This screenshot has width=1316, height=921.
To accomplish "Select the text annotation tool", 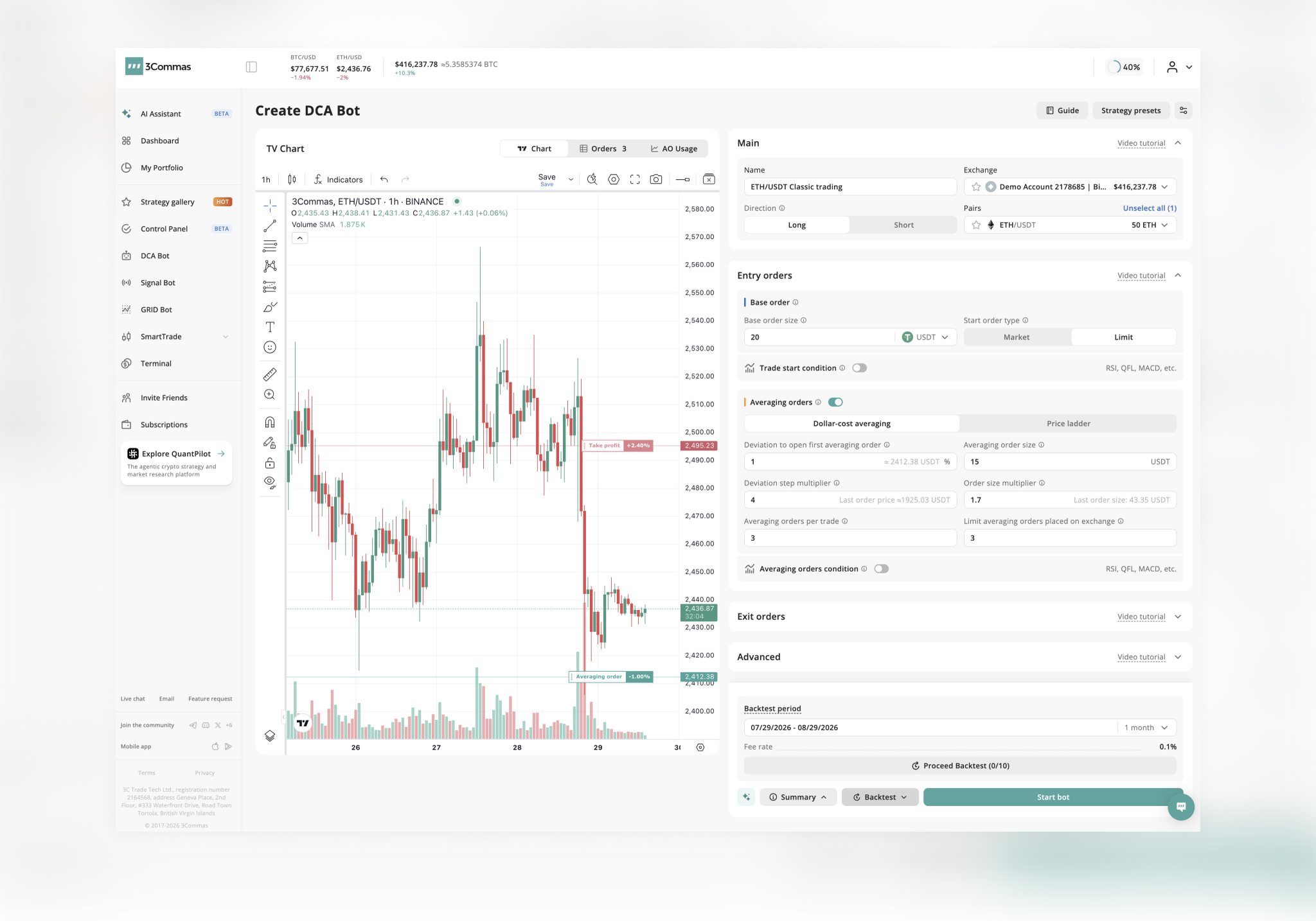I will tap(270, 327).
